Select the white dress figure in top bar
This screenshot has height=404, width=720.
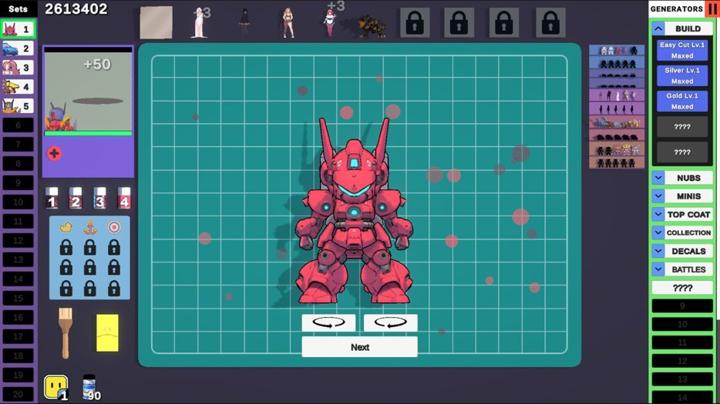(199, 22)
